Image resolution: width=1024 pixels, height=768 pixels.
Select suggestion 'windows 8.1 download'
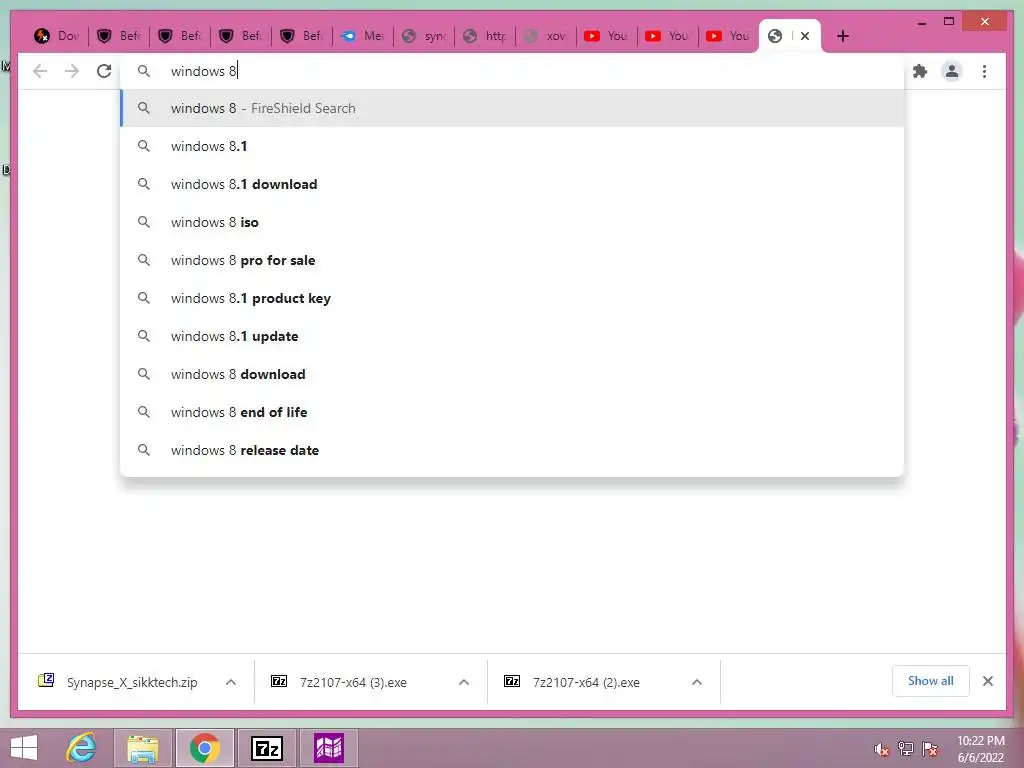tap(513, 184)
